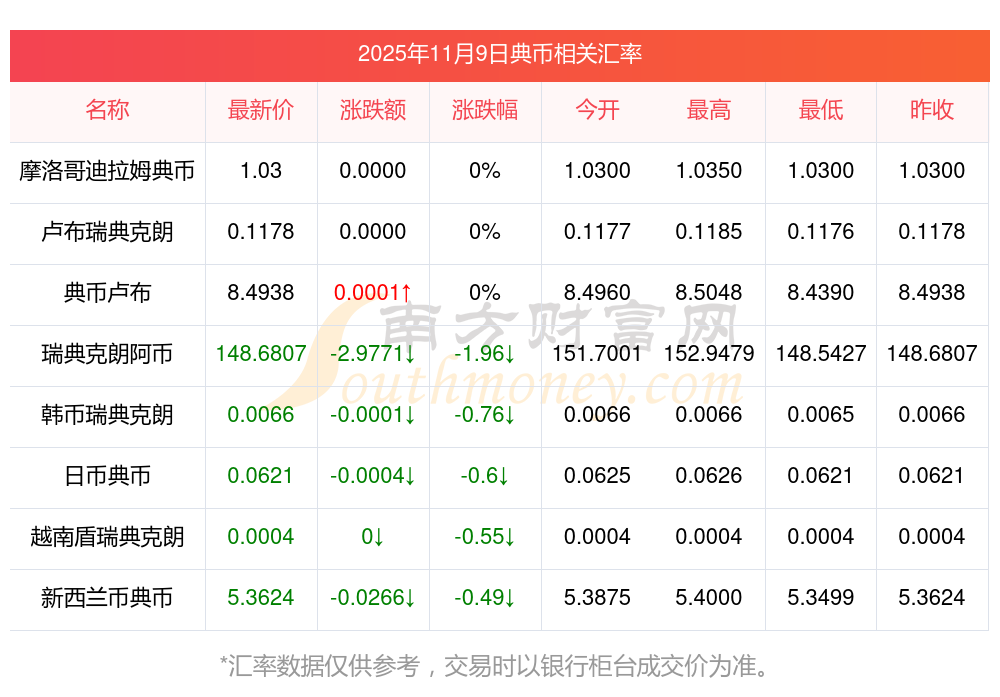Click the open value 151.7001
Image resolution: width=1000 pixels, height=697 pixels.
pos(597,353)
